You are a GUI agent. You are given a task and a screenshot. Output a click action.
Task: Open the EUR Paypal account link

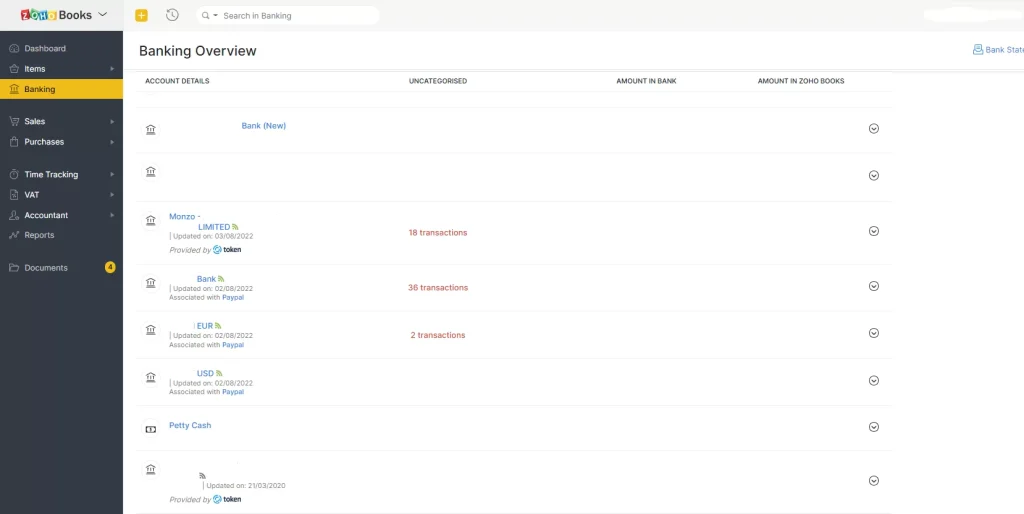[205, 325]
